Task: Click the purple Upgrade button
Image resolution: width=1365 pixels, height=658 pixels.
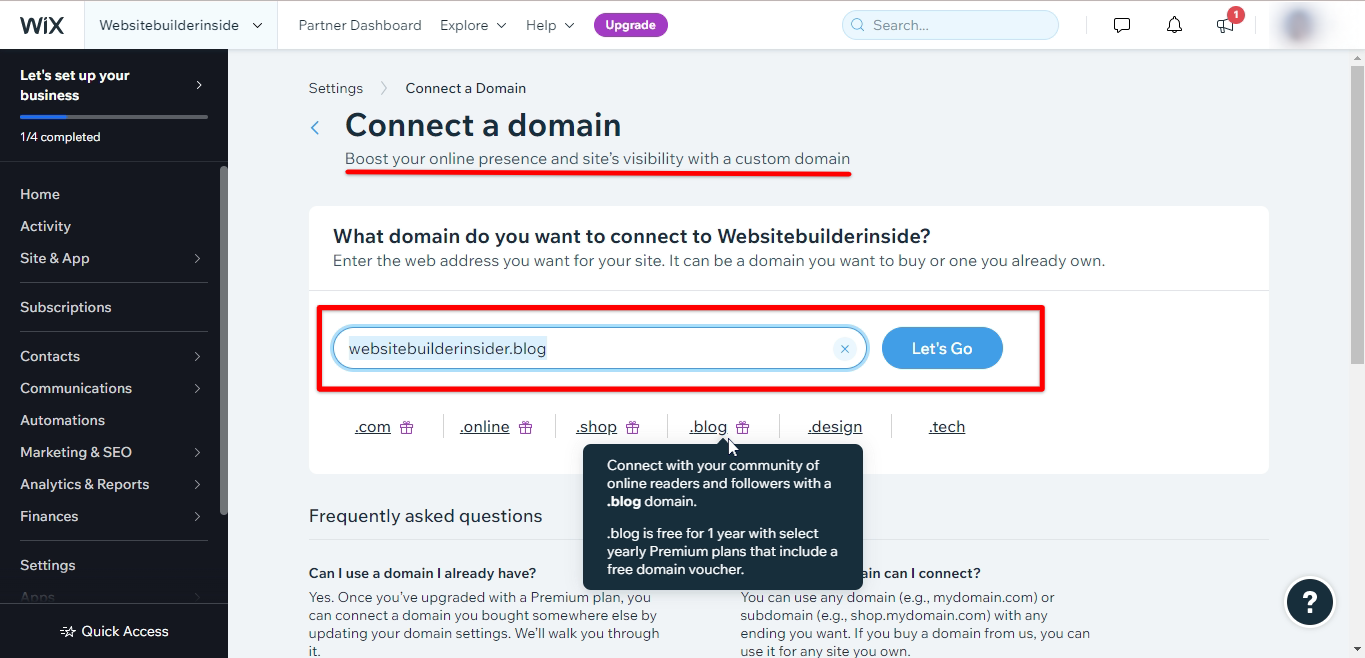Action: pos(631,25)
